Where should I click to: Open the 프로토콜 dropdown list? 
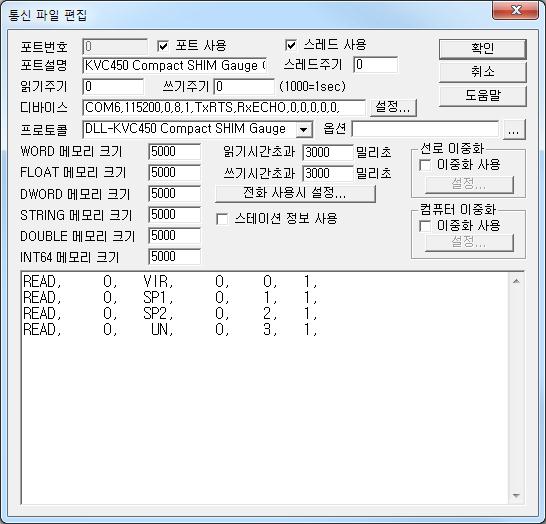point(304,130)
